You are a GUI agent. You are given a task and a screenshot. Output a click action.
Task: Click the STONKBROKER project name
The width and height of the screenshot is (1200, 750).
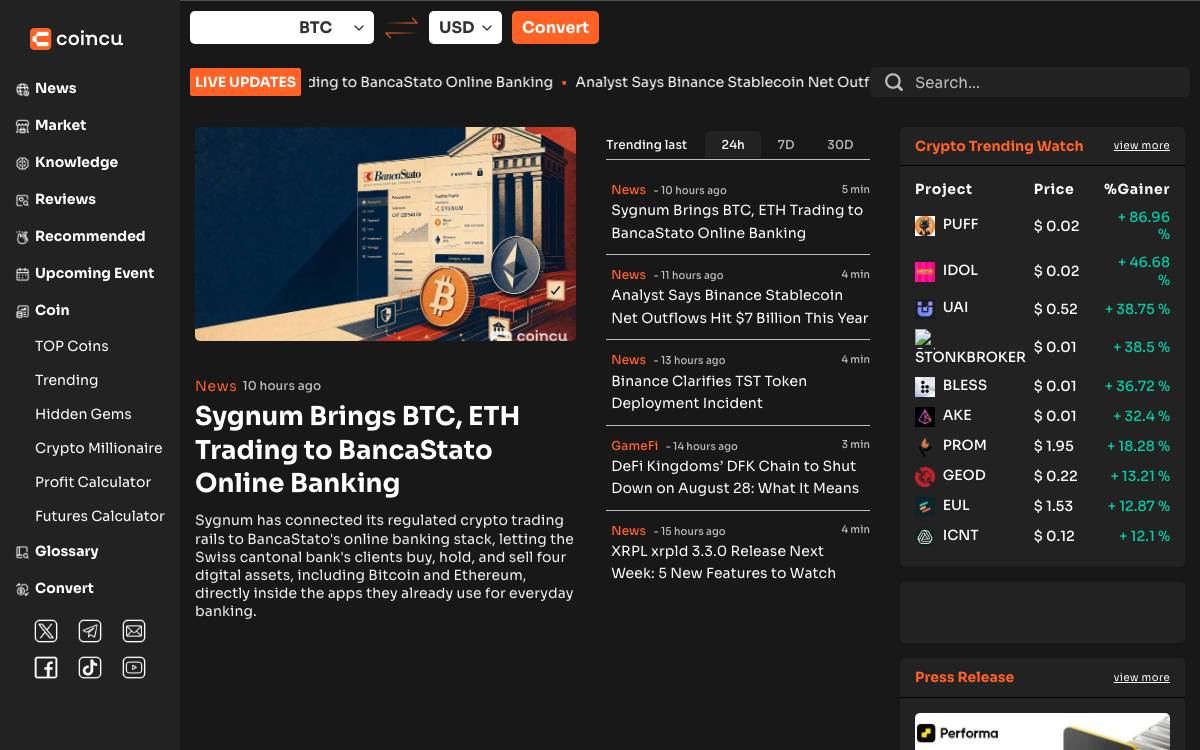(970, 357)
